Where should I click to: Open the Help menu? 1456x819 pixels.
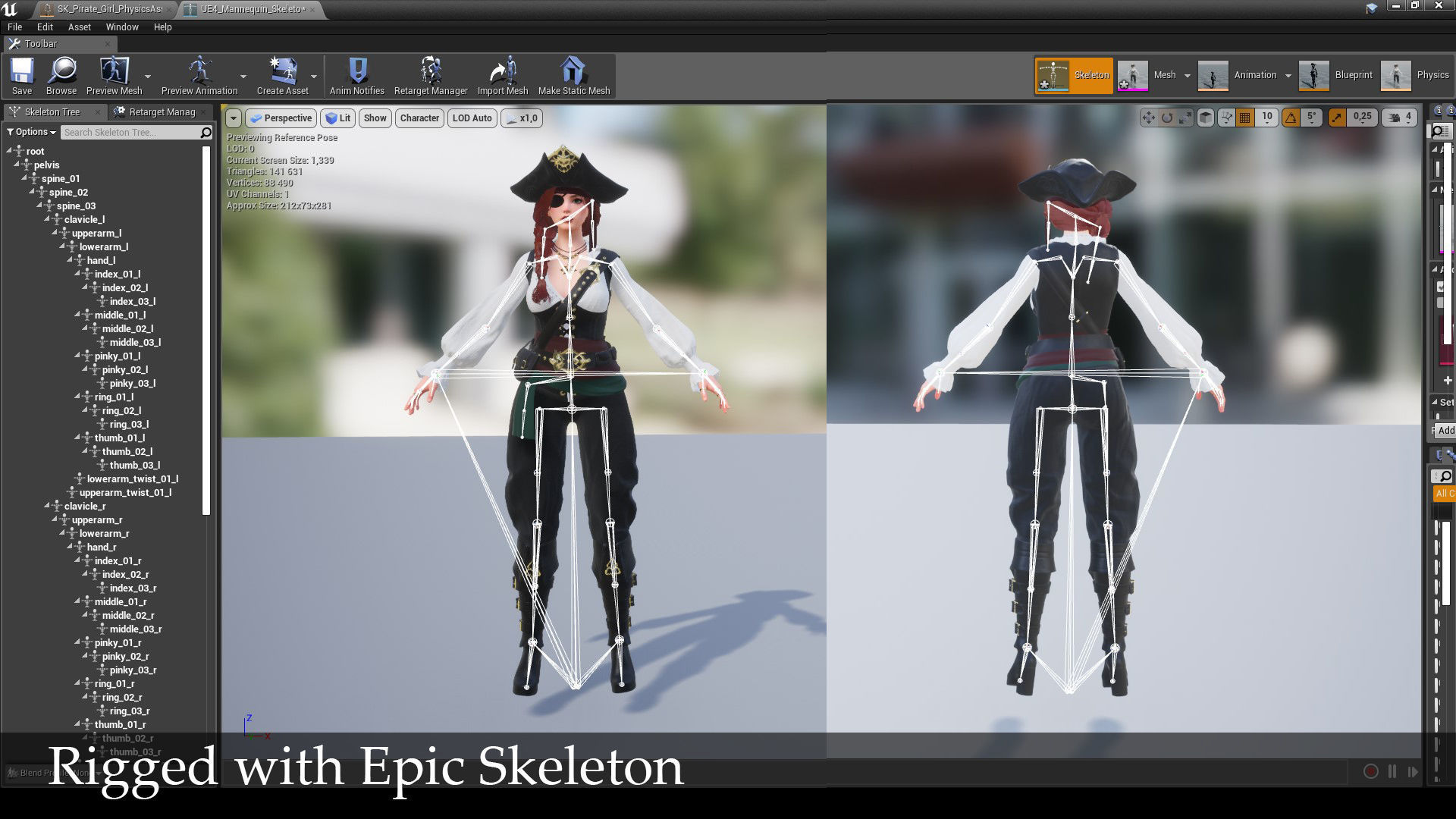pos(163,27)
